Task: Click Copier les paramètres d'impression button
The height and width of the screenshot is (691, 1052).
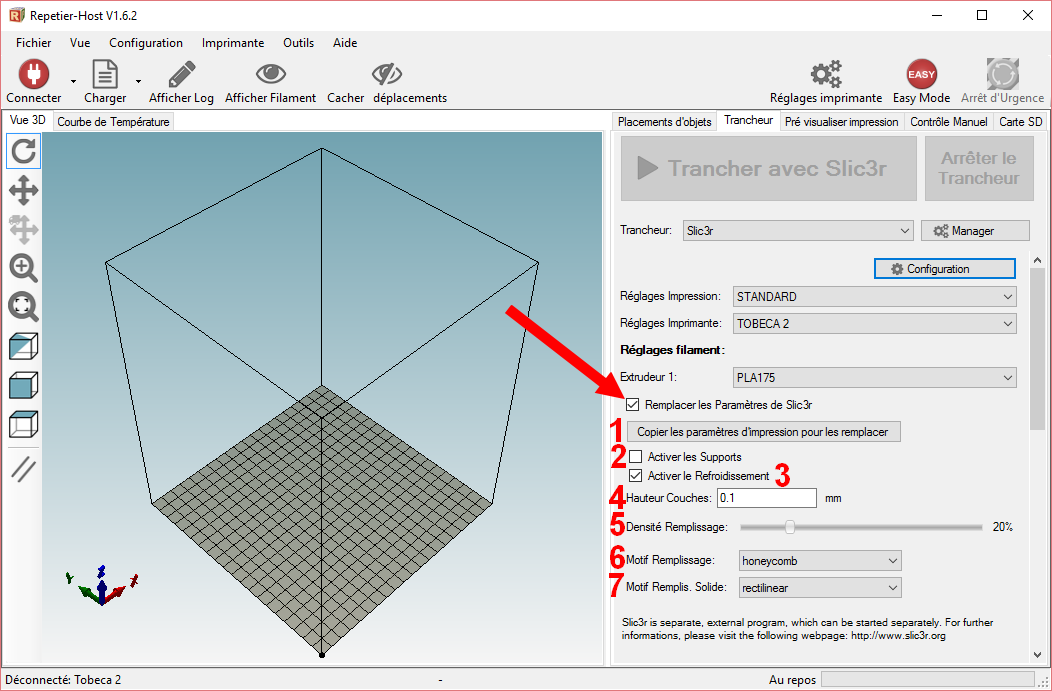Action: click(764, 432)
